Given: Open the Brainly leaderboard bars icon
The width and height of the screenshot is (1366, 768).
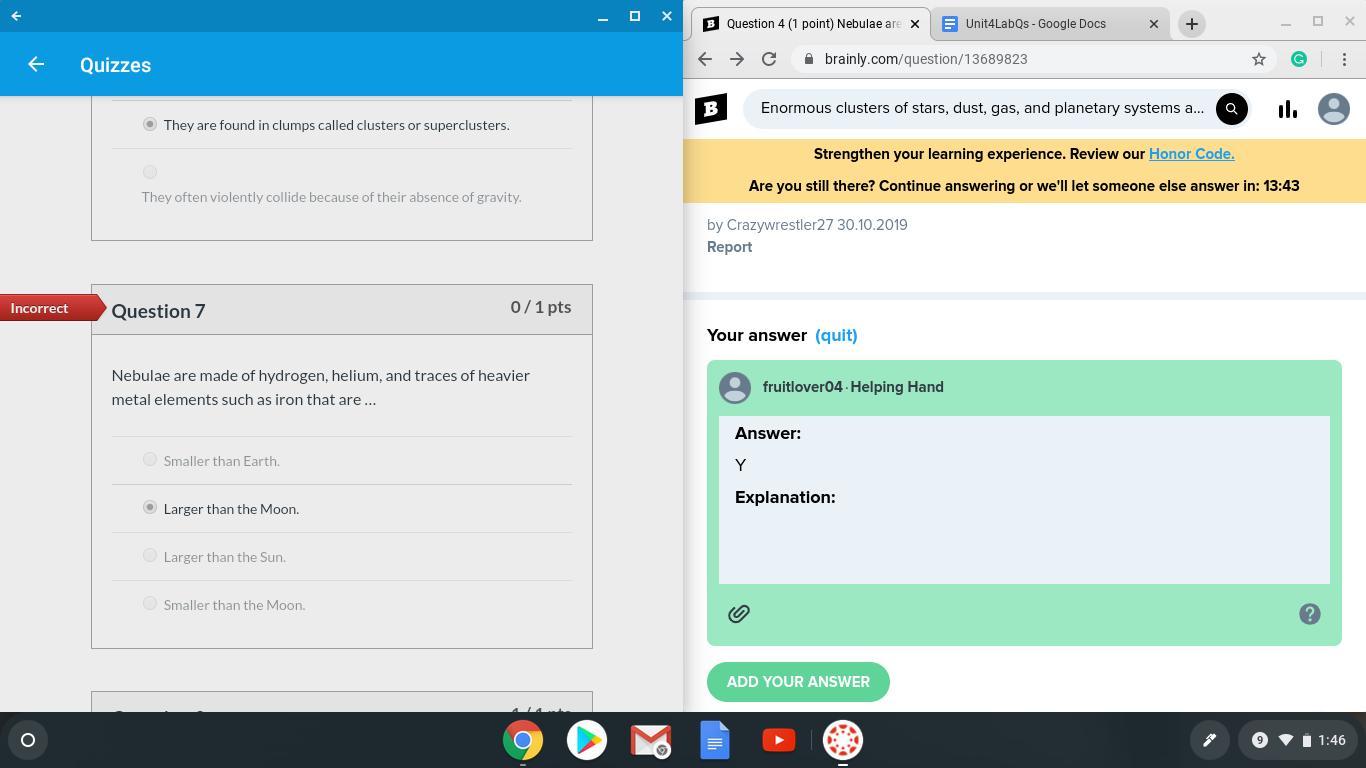Looking at the screenshot, I should tap(1288, 108).
